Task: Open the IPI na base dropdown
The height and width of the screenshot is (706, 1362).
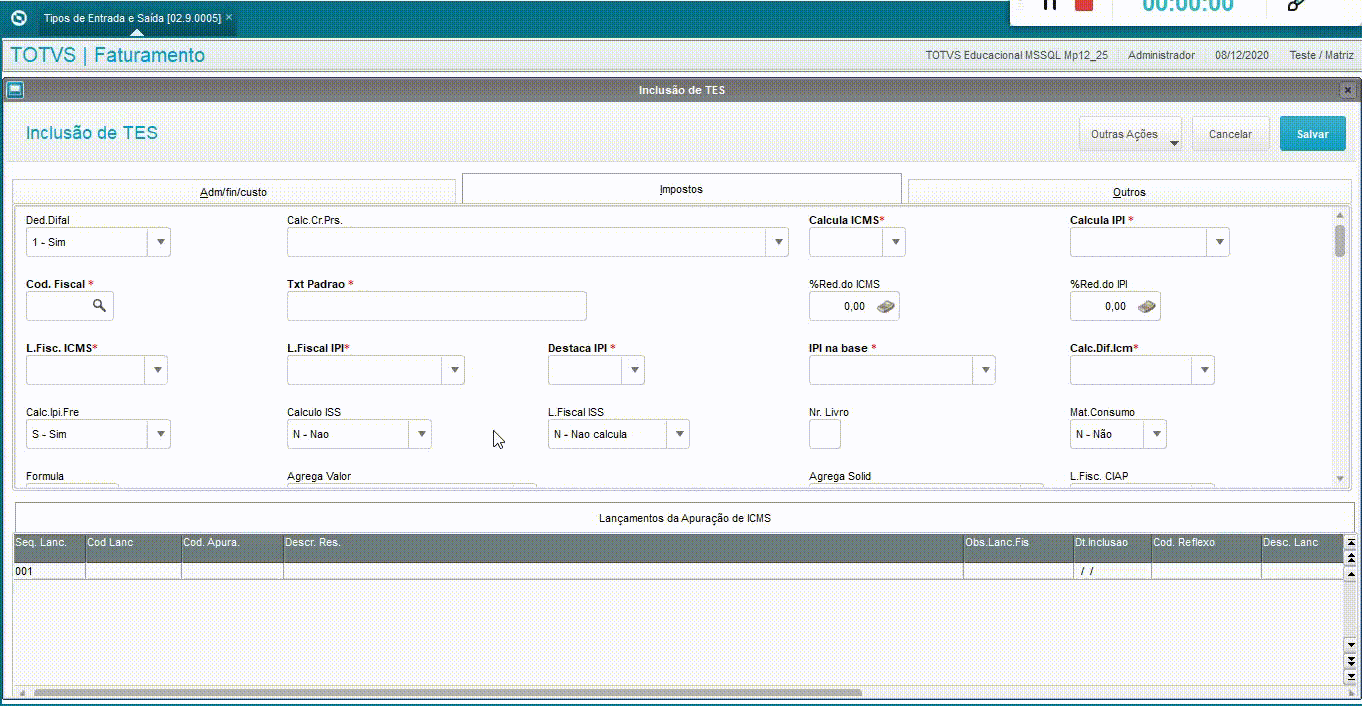Action: click(984, 370)
